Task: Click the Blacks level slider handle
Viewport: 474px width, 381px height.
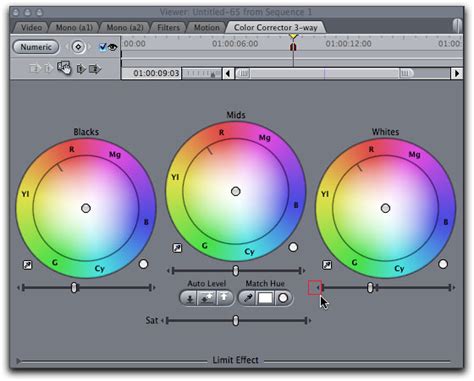Action: (74, 288)
